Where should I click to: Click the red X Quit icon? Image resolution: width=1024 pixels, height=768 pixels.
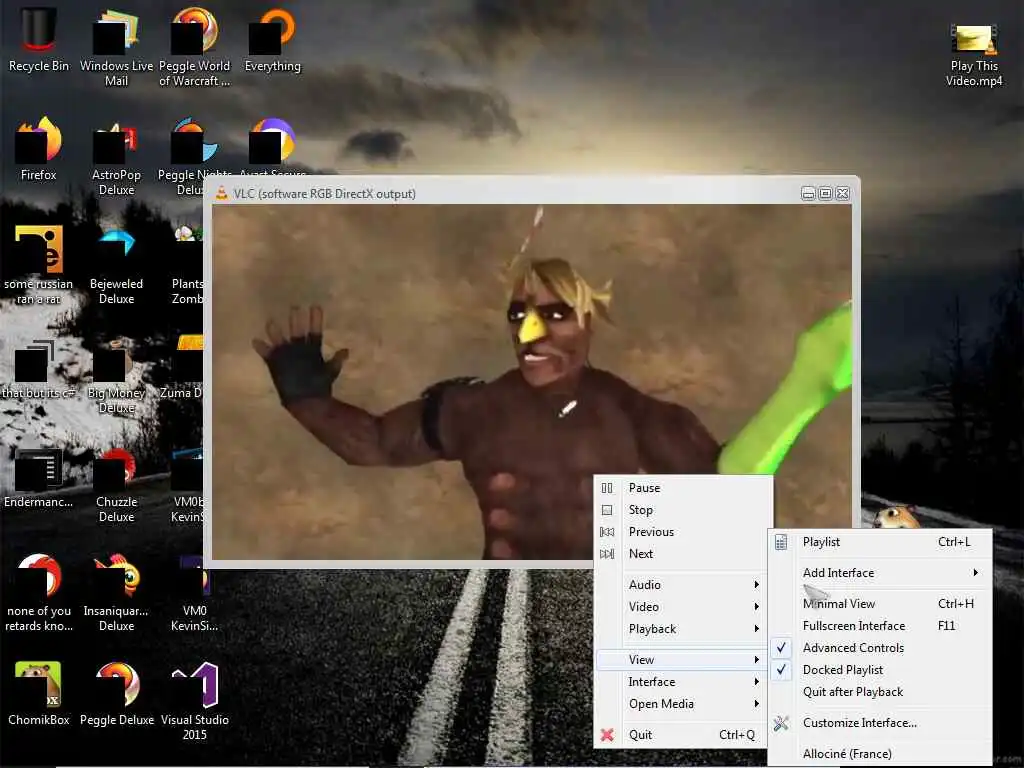(607, 735)
